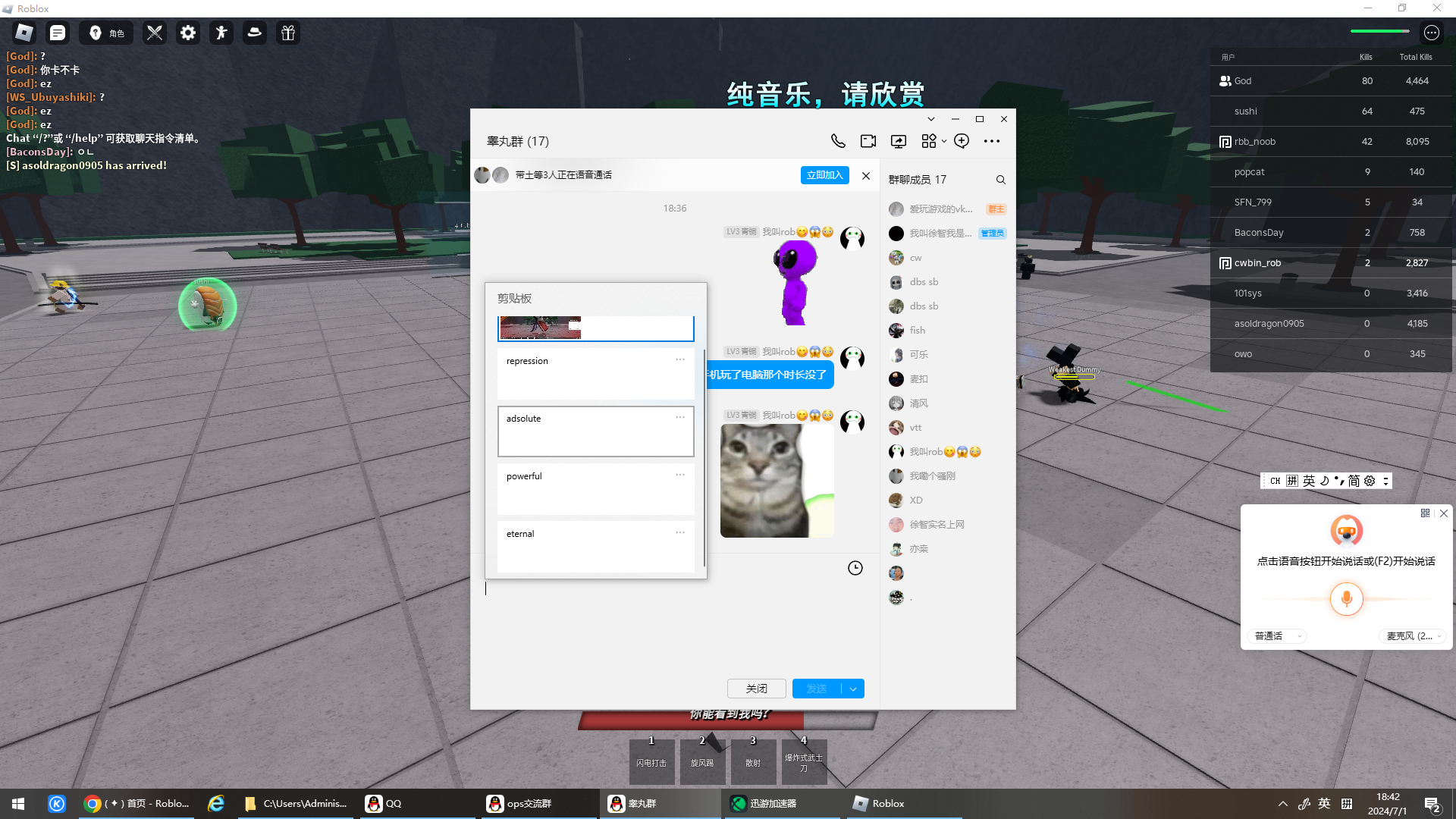Image resolution: width=1456 pixels, height=819 pixels.
Task: Open the cat image in the chat
Action: click(x=777, y=481)
